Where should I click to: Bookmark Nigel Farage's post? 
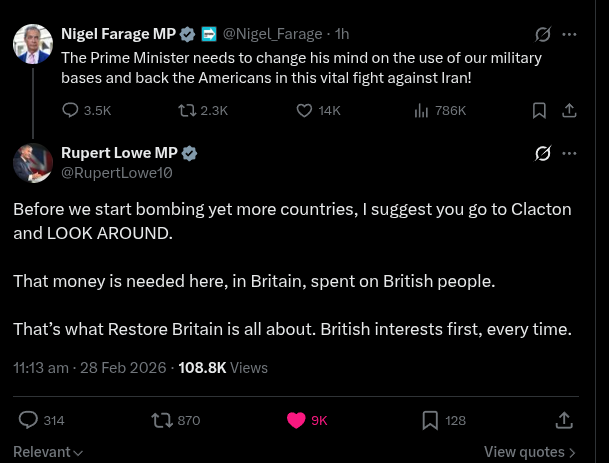539,111
